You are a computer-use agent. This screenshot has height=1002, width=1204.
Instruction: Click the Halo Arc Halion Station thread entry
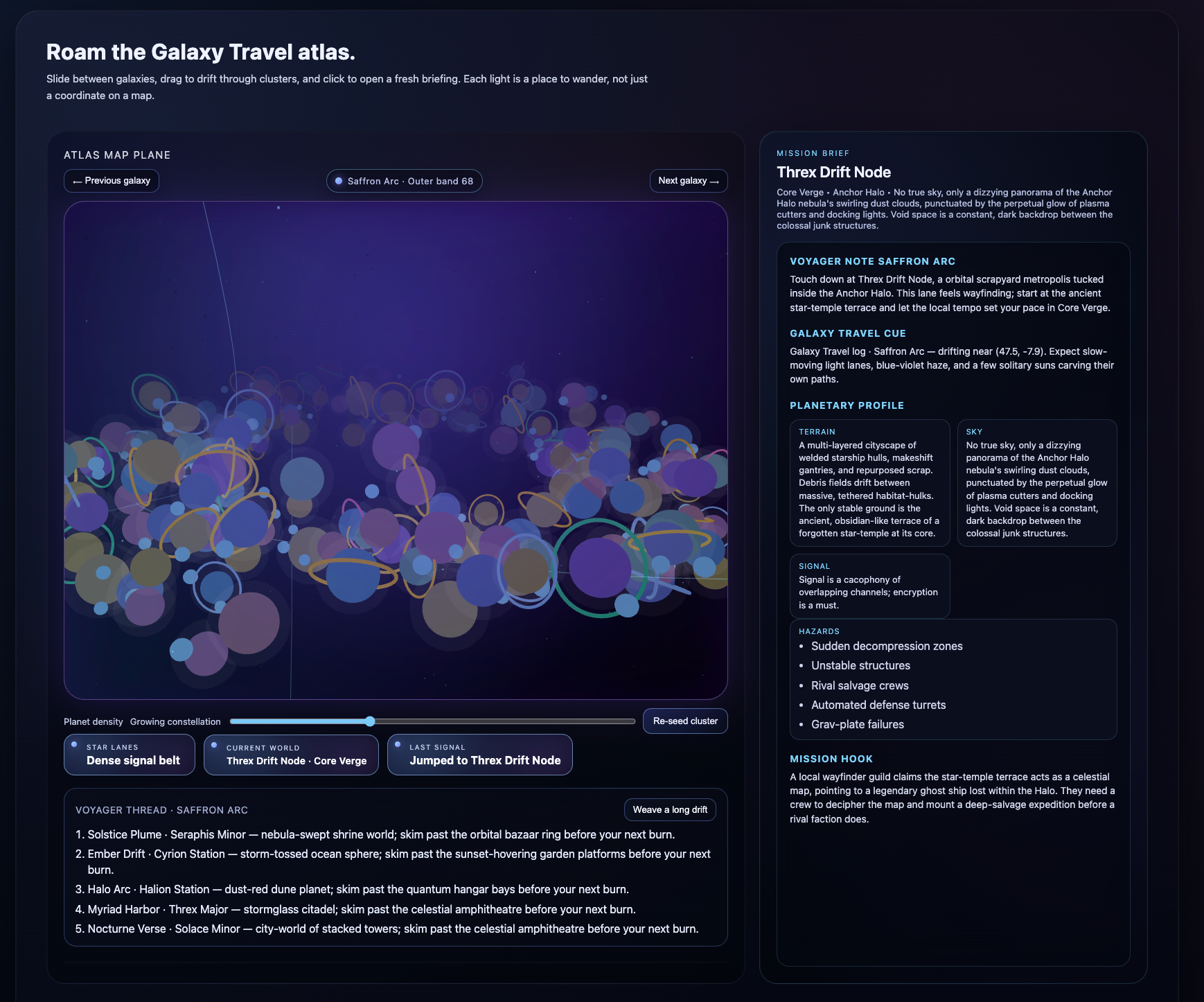[358, 889]
